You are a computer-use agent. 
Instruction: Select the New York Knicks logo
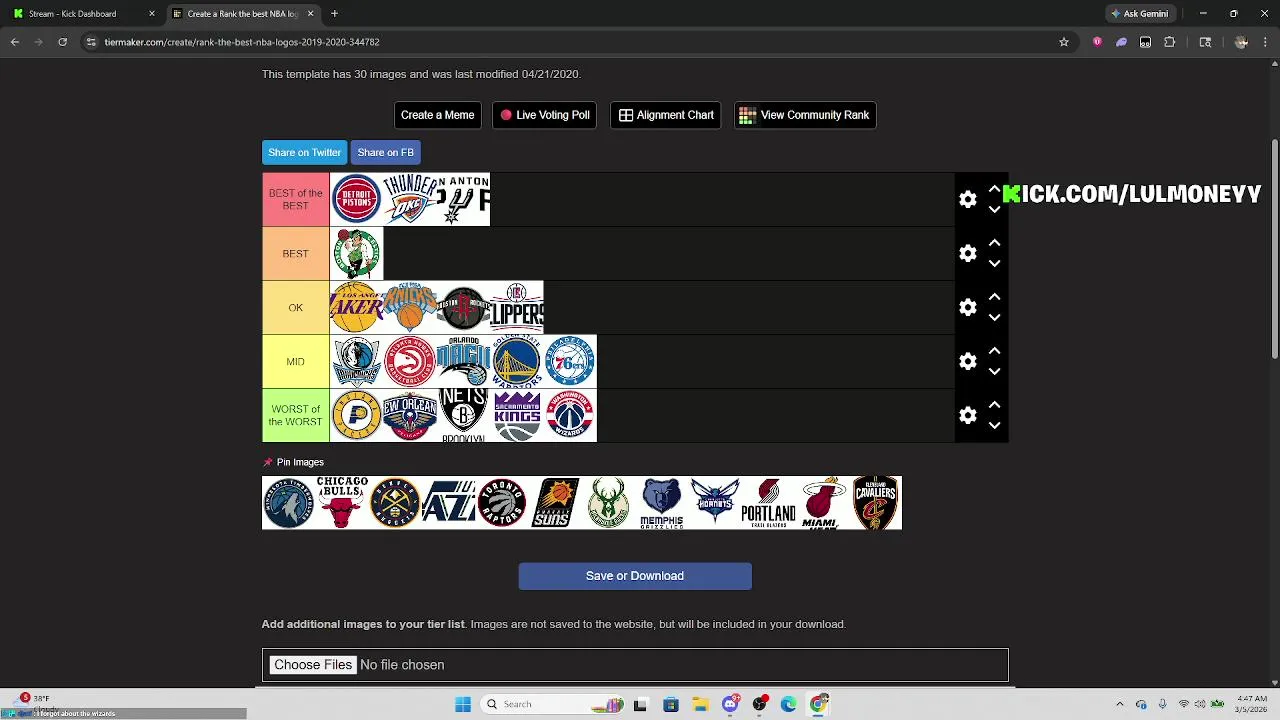coord(410,307)
